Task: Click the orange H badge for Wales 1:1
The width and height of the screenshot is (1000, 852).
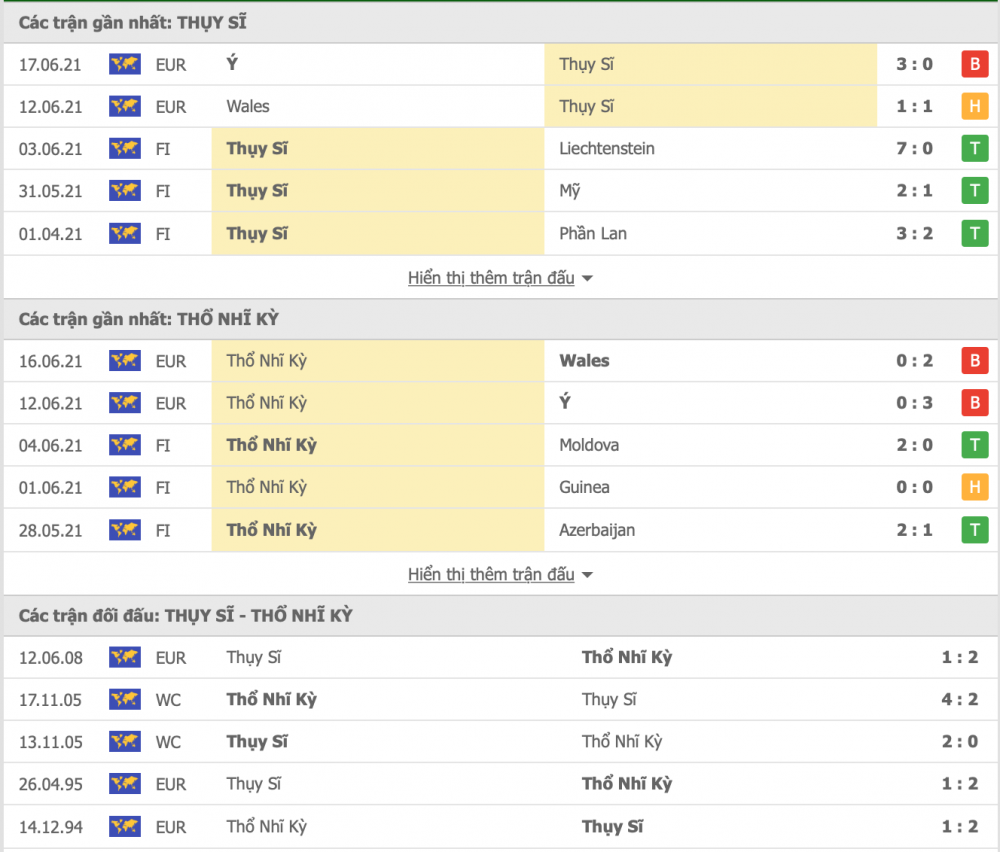Action: click(974, 106)
